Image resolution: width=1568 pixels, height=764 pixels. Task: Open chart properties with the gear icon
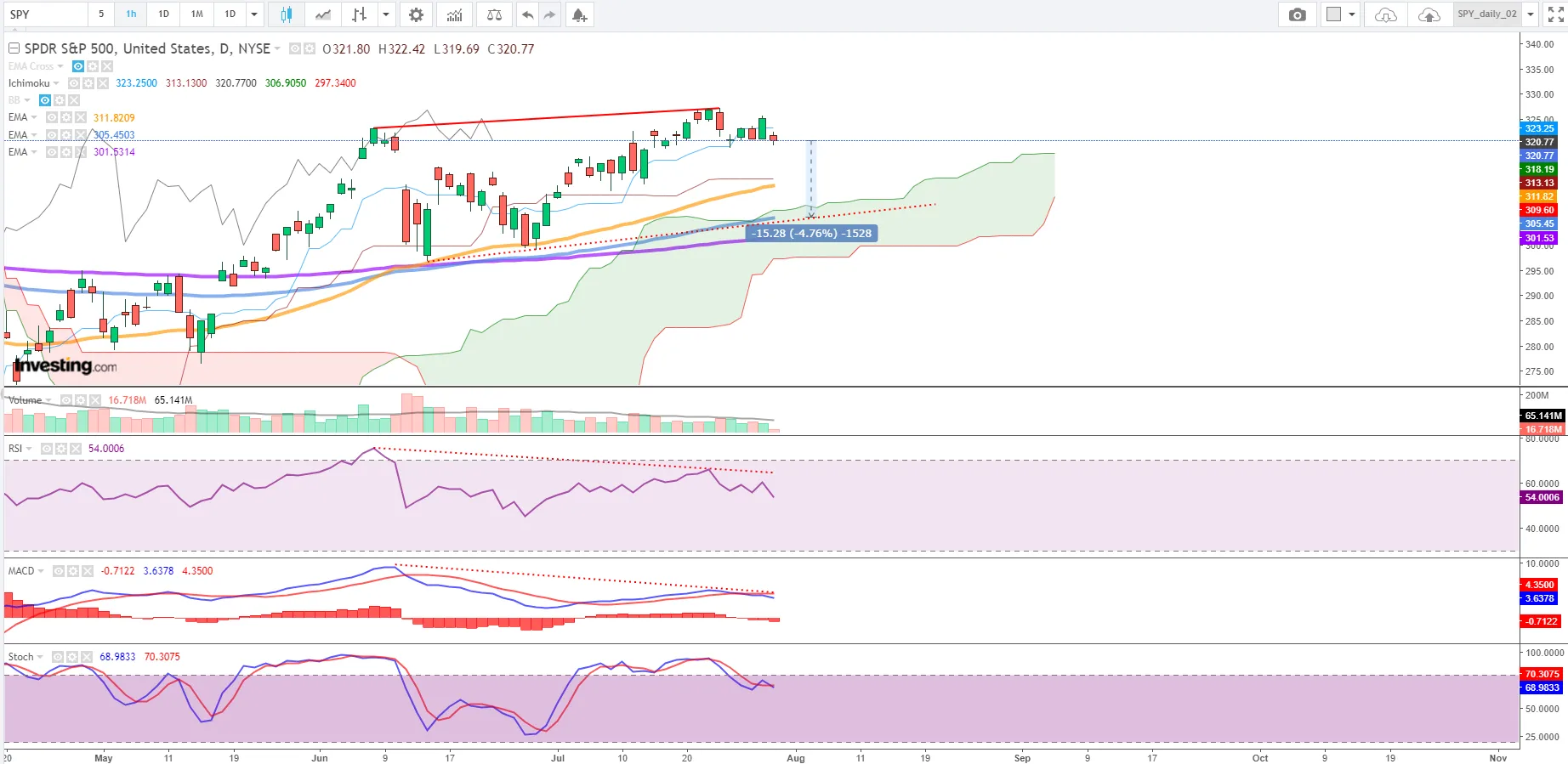point(416,14)
